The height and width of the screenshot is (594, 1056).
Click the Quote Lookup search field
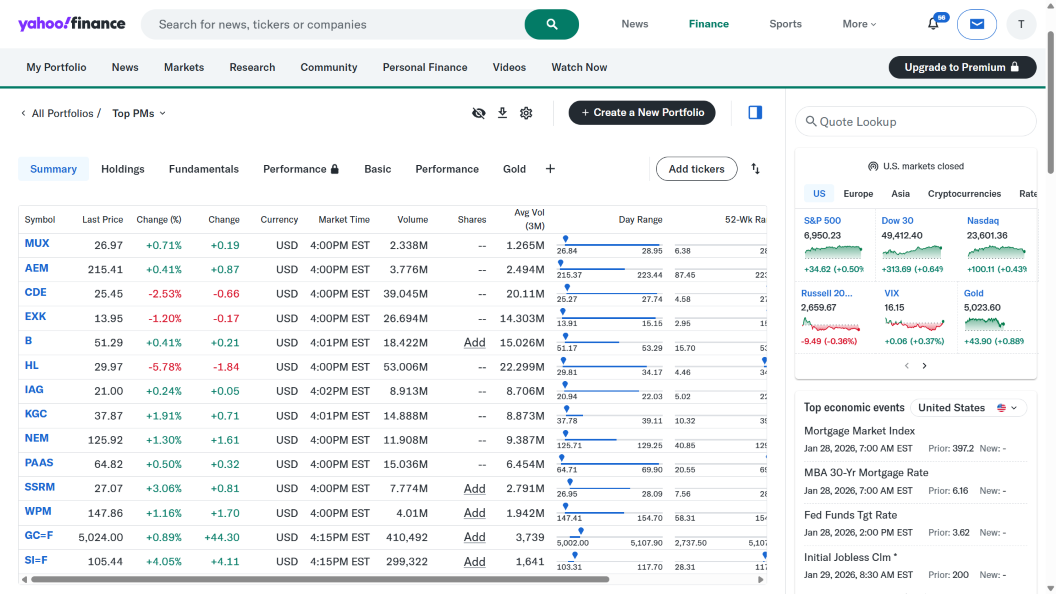coord(916,122)
